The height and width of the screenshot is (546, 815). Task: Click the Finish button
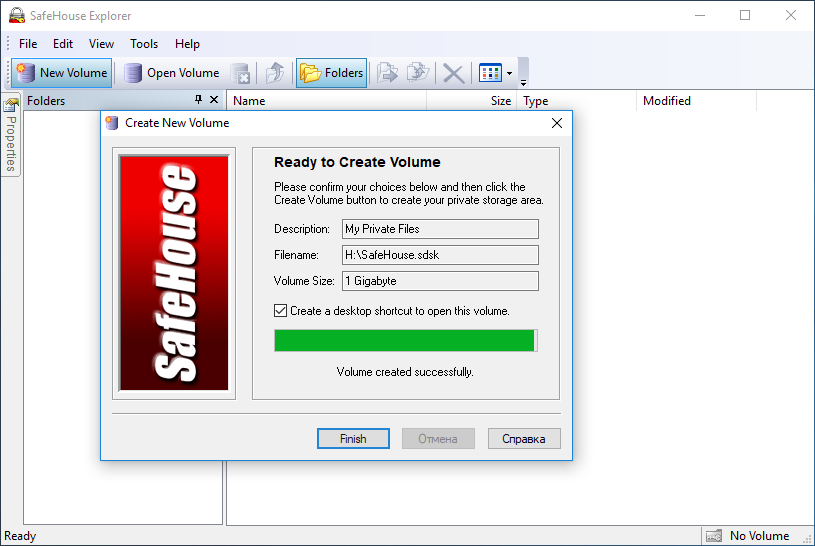[353, 438]
